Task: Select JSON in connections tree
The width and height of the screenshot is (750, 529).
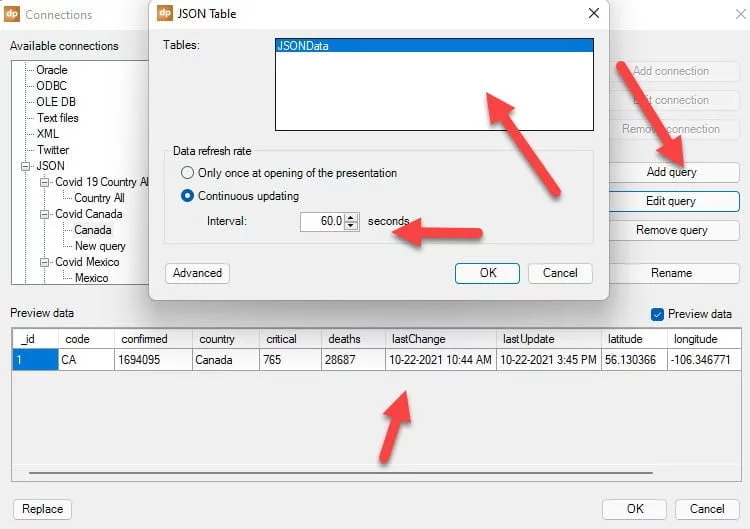Action: click(x=50, y=166)
